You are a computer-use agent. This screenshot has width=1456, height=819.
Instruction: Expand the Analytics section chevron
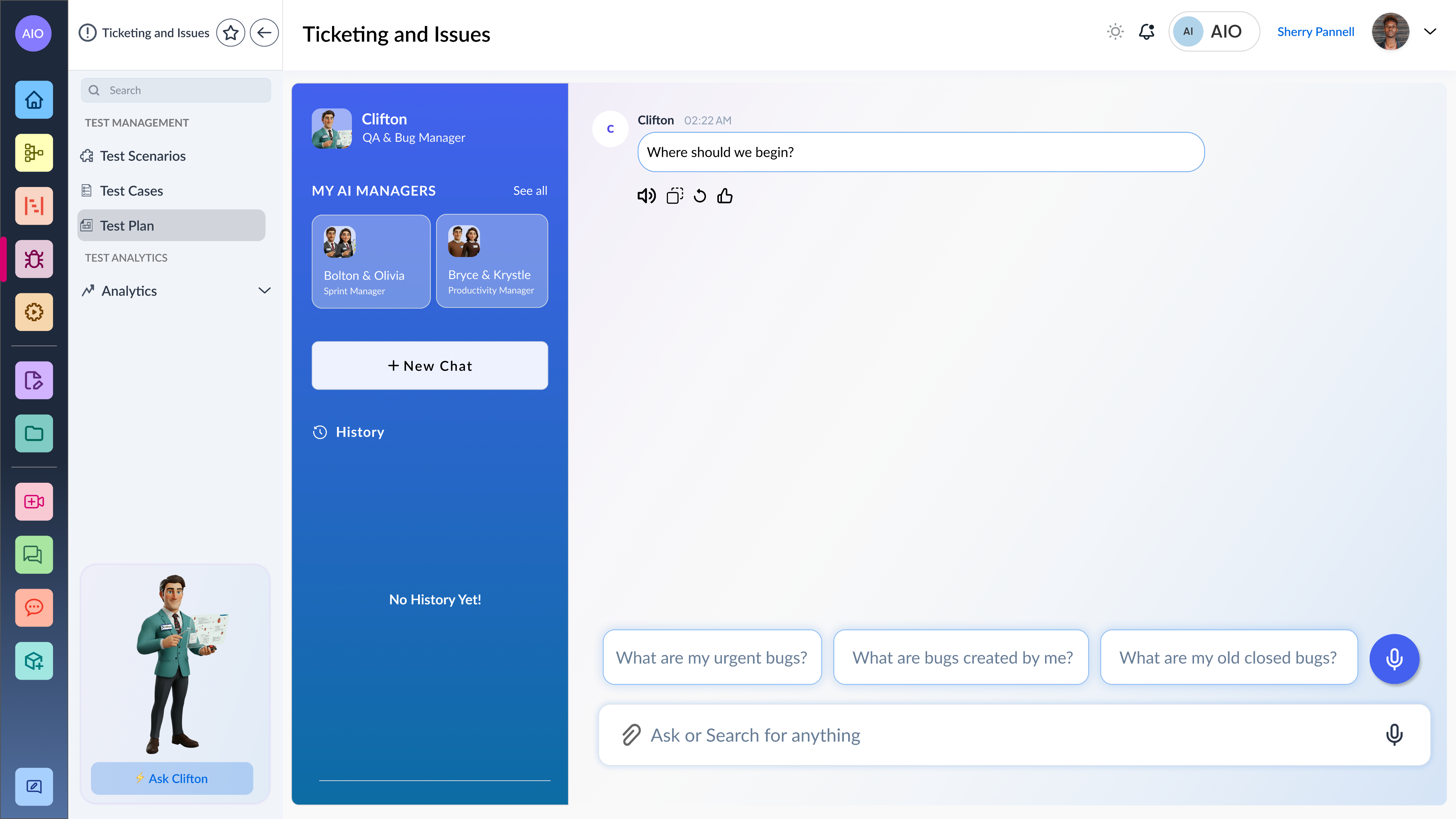click(264, 290)
